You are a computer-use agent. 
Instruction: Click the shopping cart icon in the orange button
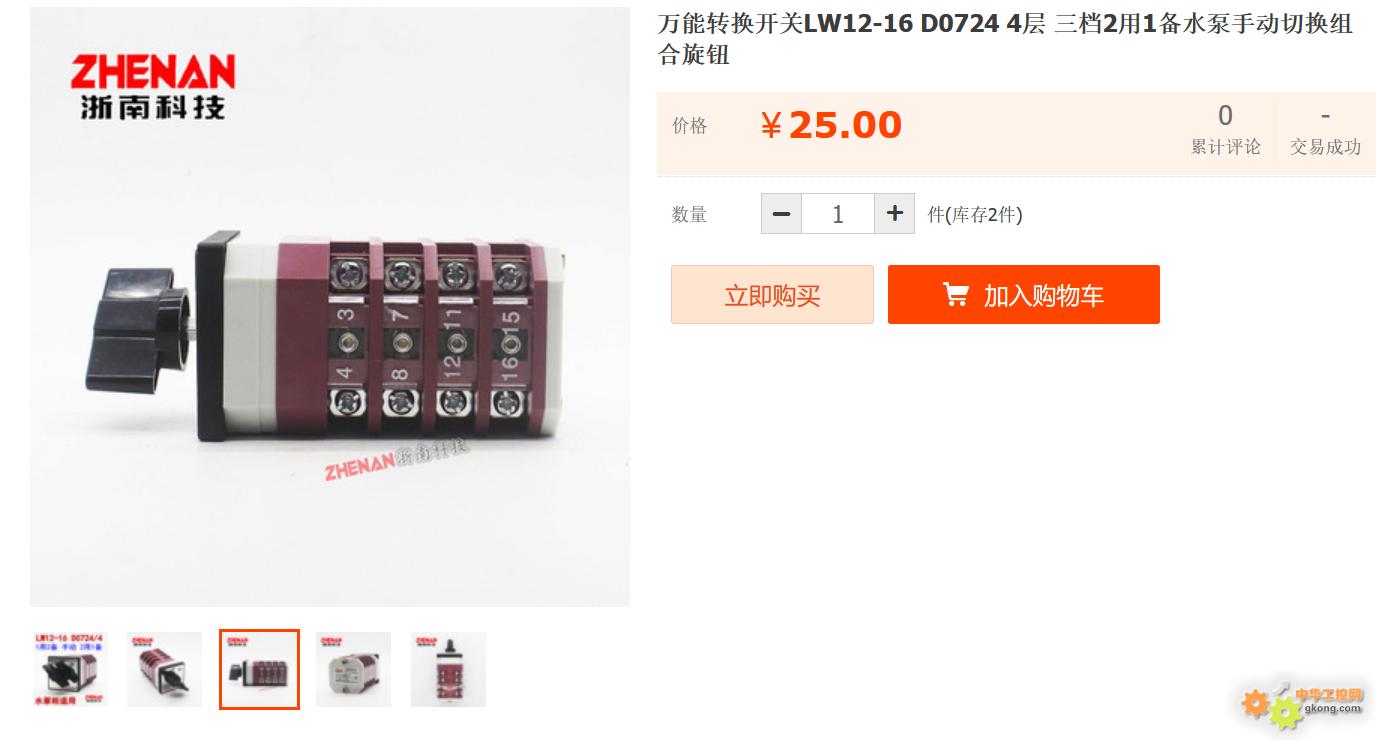(956, 295)
